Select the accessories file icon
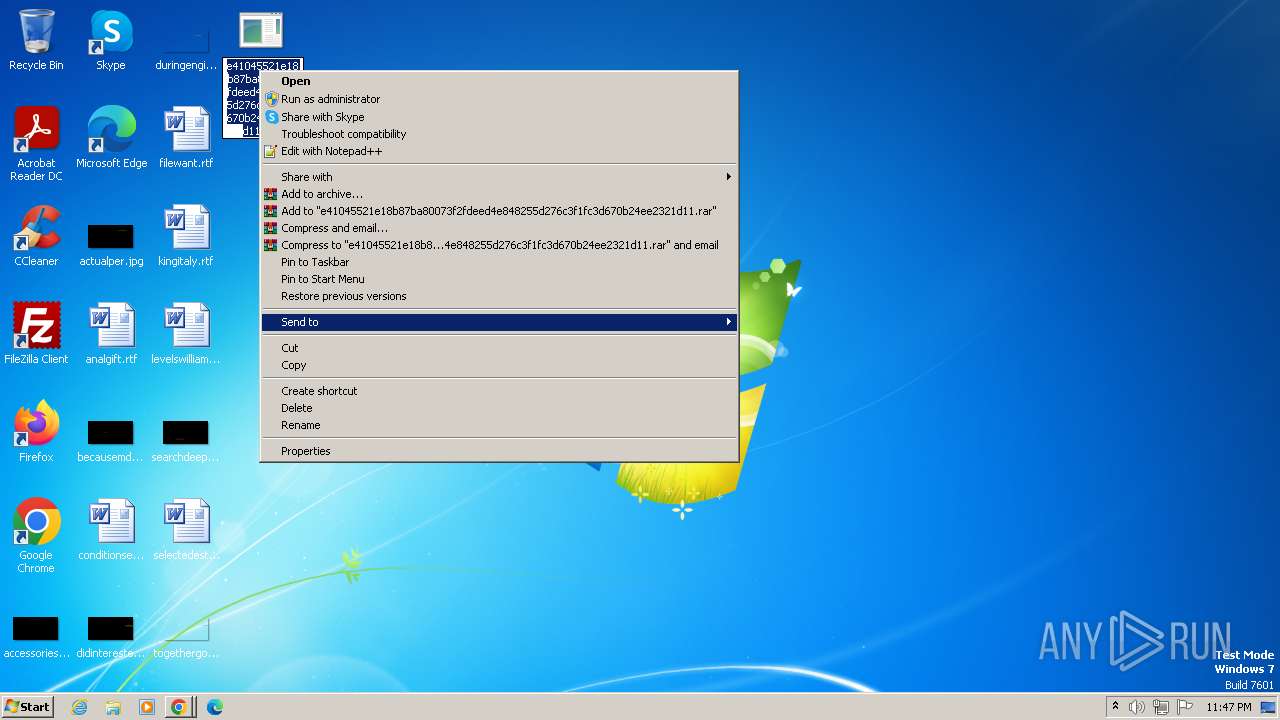Image resolution: width=1280 pixels, height=720 pixels. pyautogui.click(x=36, y=636)
